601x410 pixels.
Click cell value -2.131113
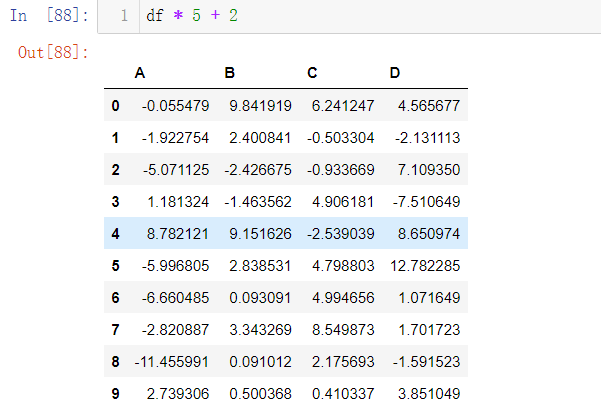click(x=428, y=138)
